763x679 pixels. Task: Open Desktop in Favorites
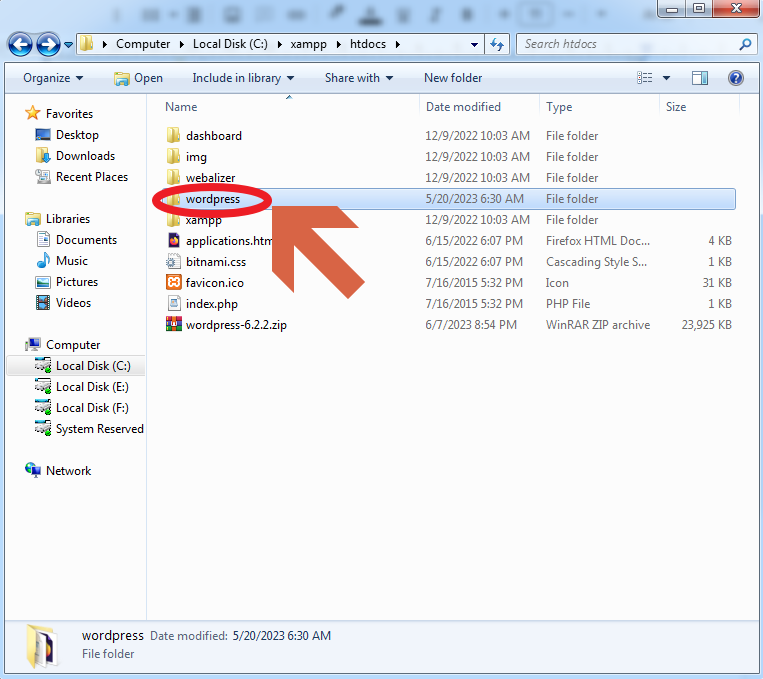coord(77,135)
